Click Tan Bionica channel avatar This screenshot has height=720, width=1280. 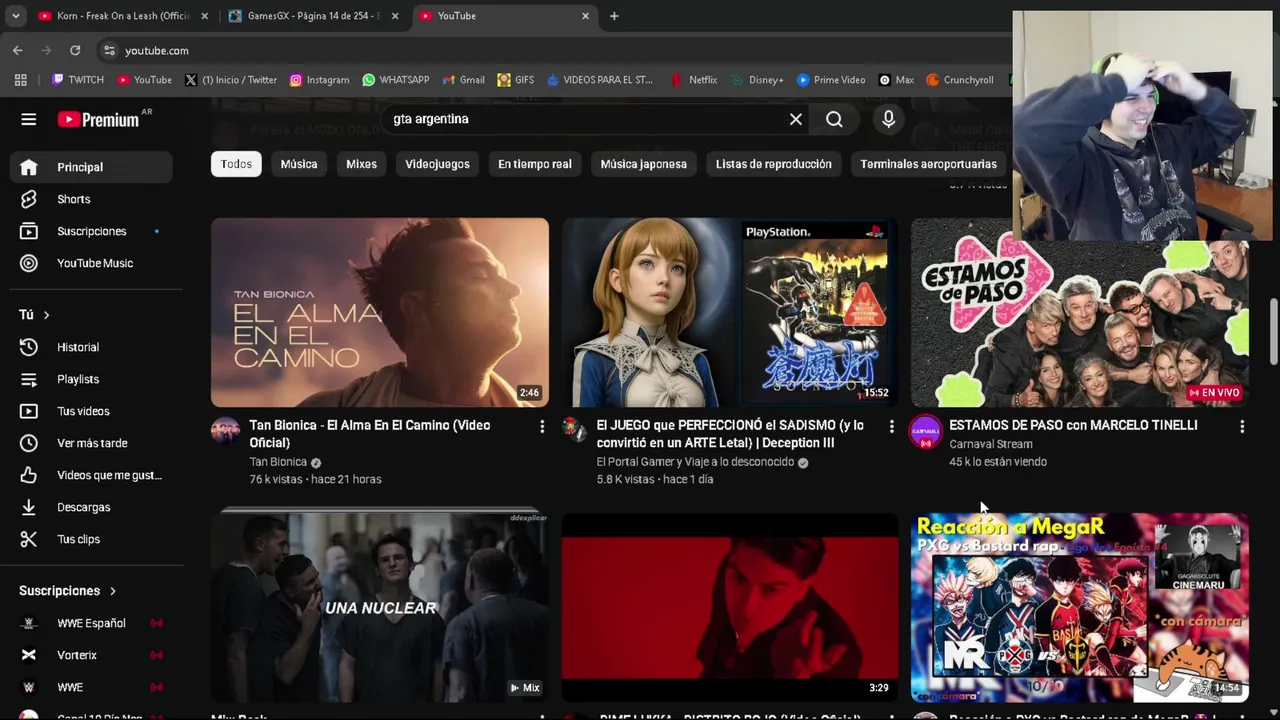[x=225, y=431]
